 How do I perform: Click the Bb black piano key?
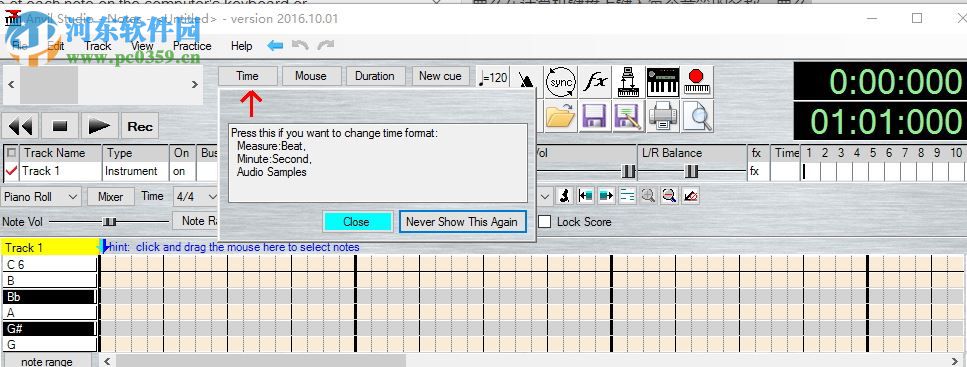(49, 297)
